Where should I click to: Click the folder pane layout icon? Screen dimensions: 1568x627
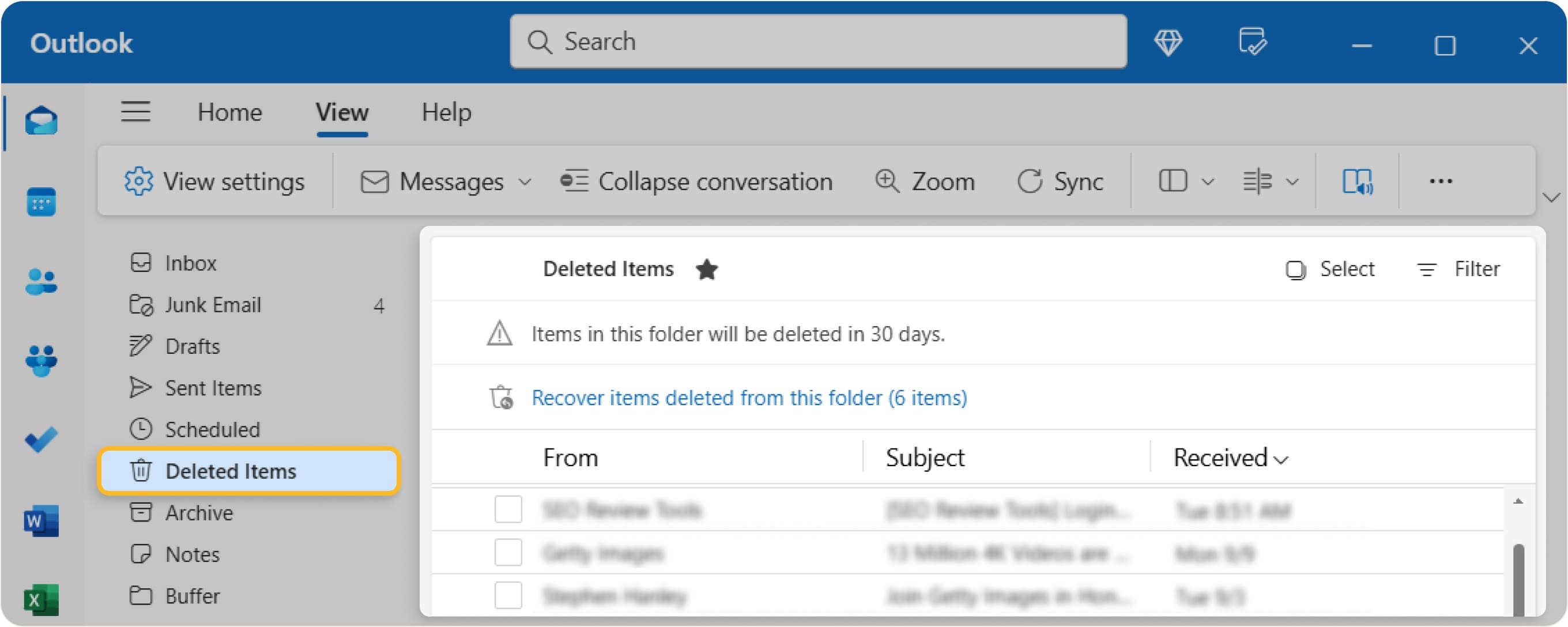point(1173,181)
